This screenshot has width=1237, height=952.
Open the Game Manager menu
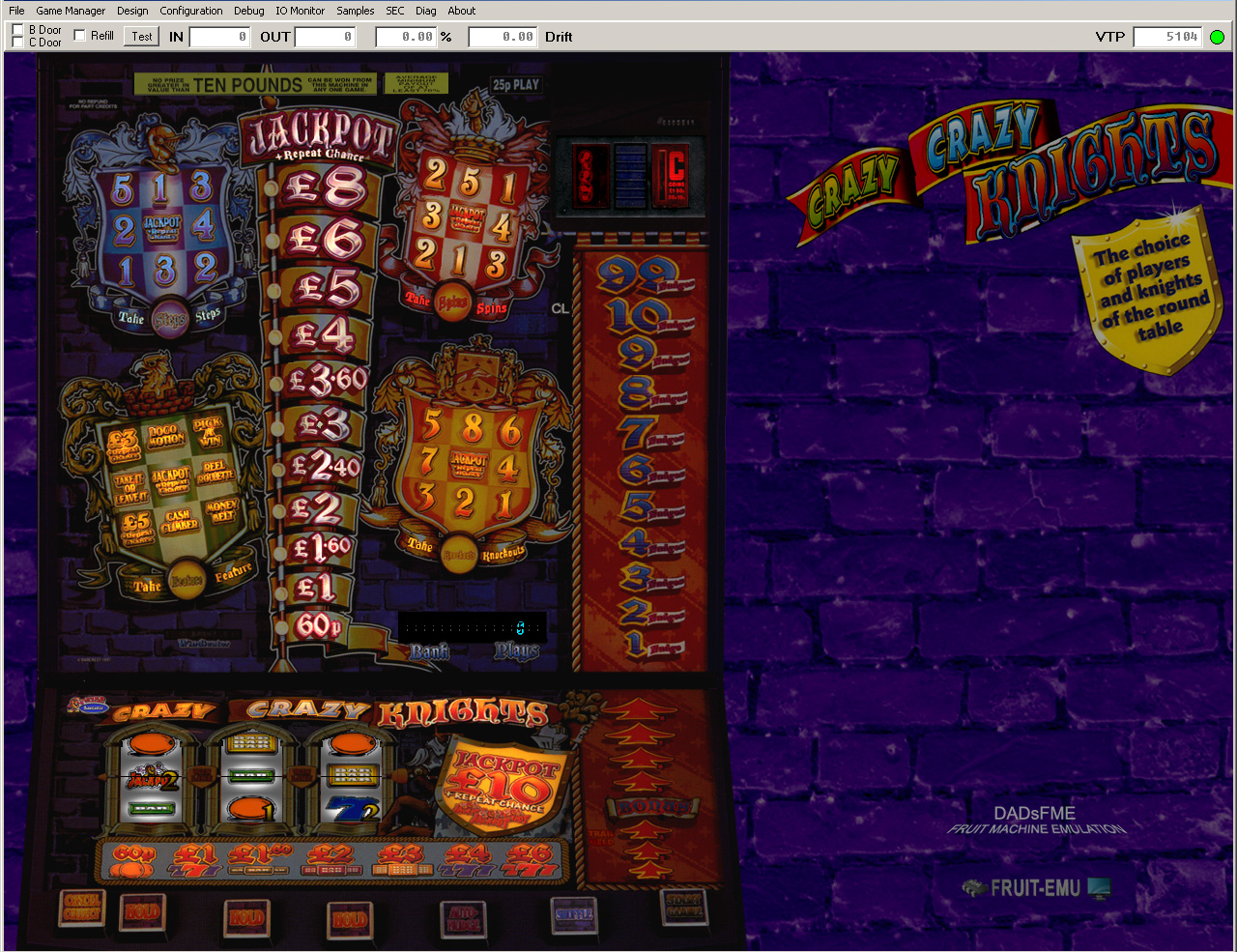coord(71,11)
